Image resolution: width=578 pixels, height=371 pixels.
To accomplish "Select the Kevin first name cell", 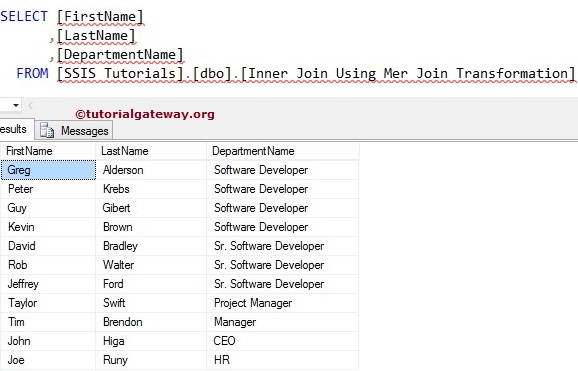I will coord(48,227).
